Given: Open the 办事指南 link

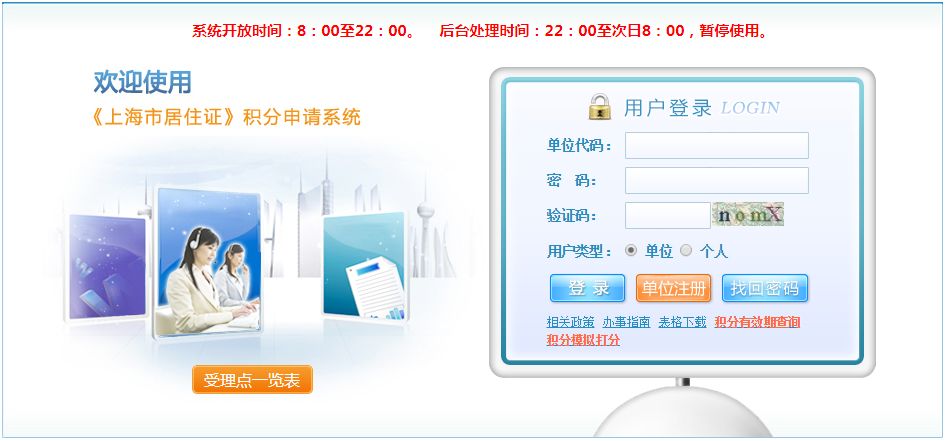Looking at the screenshot, I should coord(626,322).
